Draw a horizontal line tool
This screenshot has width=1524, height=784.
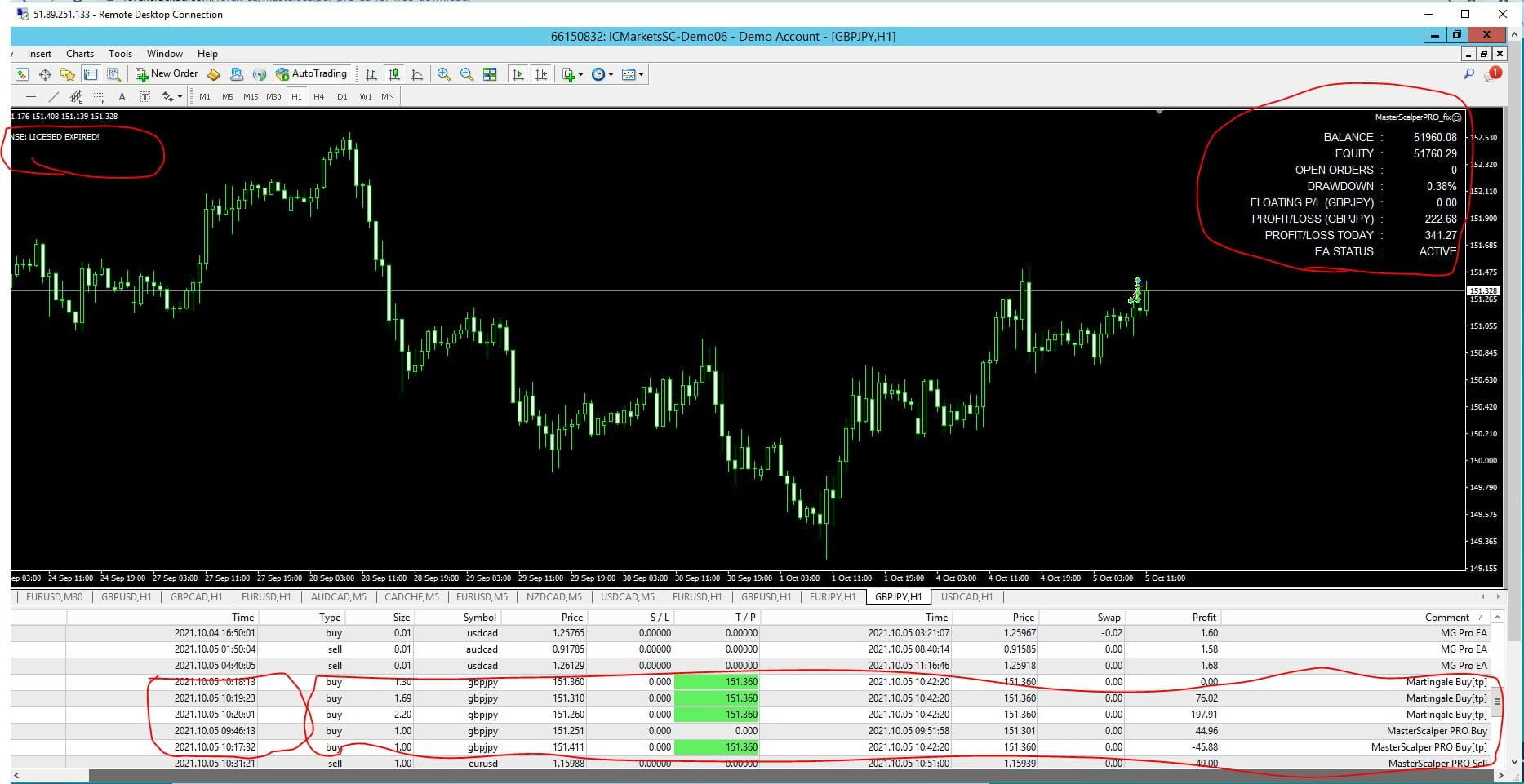(x=31, y=96)
